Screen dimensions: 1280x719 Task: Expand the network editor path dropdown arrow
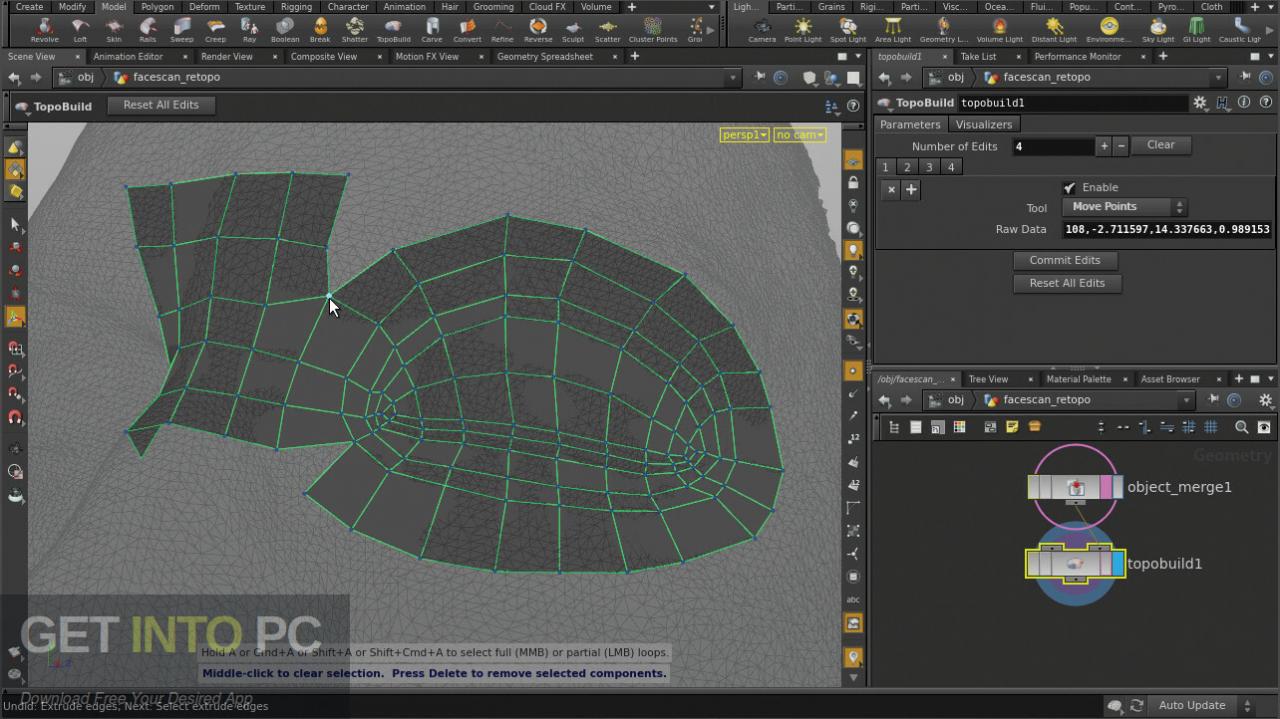click(x=1187, y=400)
